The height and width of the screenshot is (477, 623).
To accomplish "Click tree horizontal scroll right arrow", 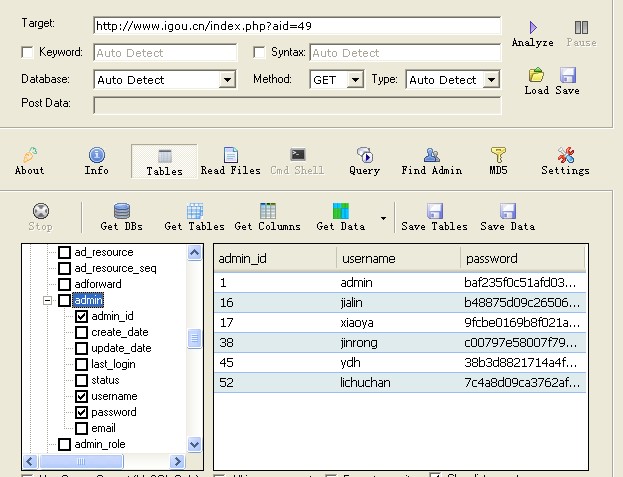I will [x=178, y=461].
